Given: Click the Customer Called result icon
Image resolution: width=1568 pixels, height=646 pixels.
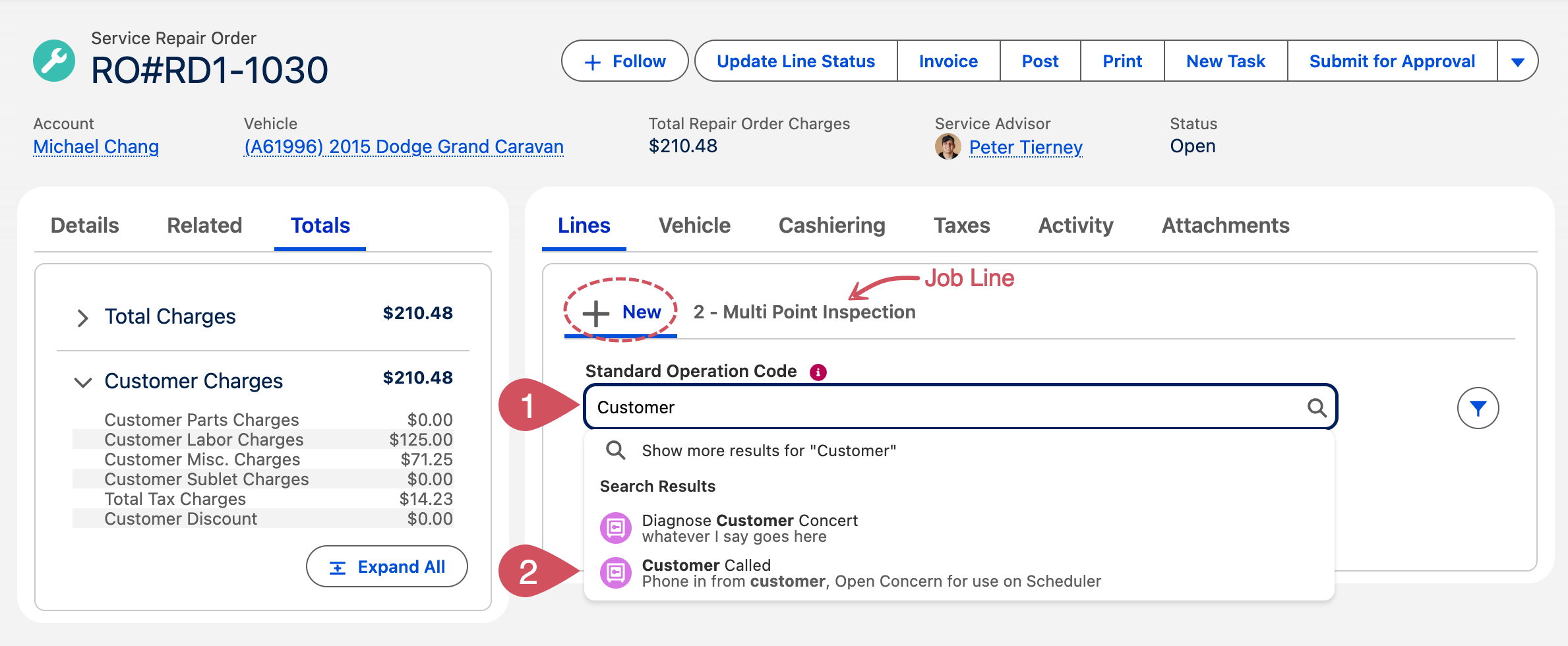Looking at the screenshot, I should (615, 573).
